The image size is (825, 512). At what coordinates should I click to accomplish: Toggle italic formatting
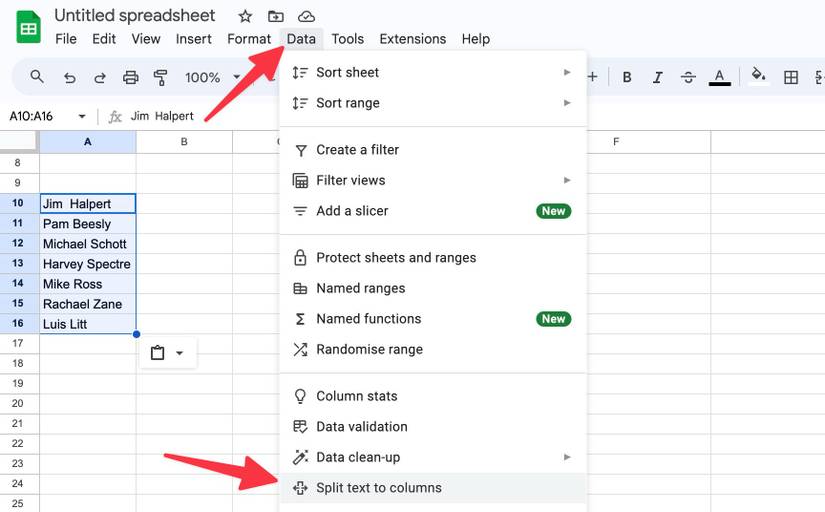tap(657, 77)
